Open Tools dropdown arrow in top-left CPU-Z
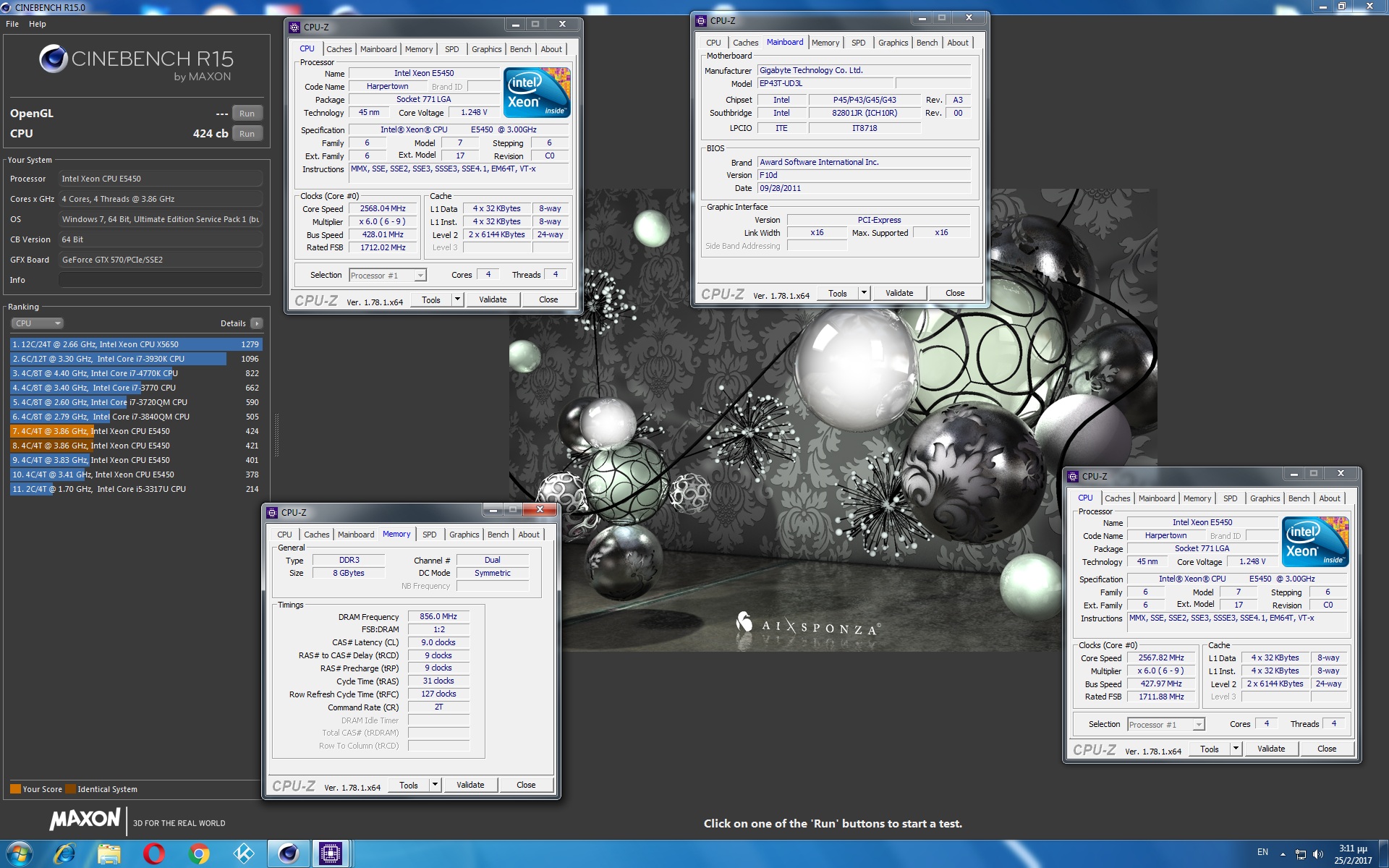 point(457,299)
